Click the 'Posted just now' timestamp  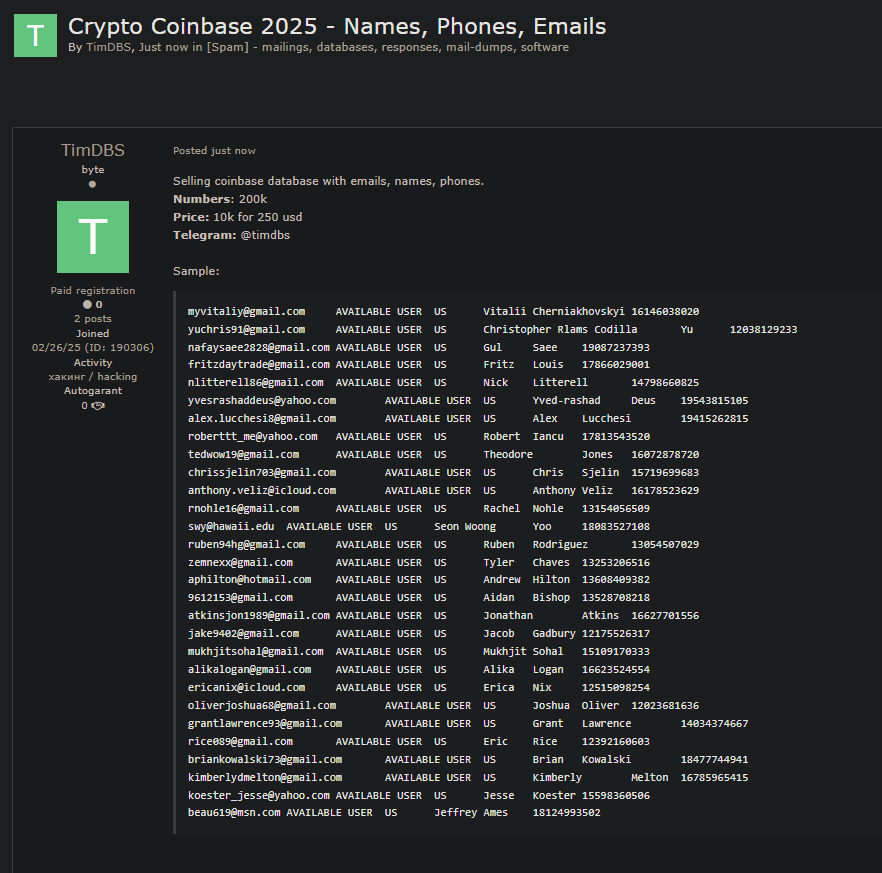pos(214,151)
